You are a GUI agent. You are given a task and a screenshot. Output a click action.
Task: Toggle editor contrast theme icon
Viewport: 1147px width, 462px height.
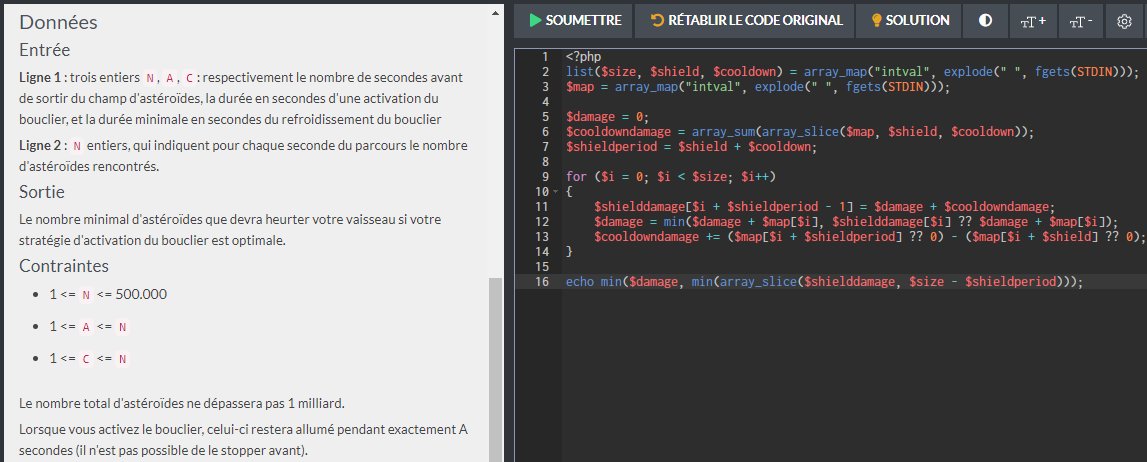click(x=985, y=20)
